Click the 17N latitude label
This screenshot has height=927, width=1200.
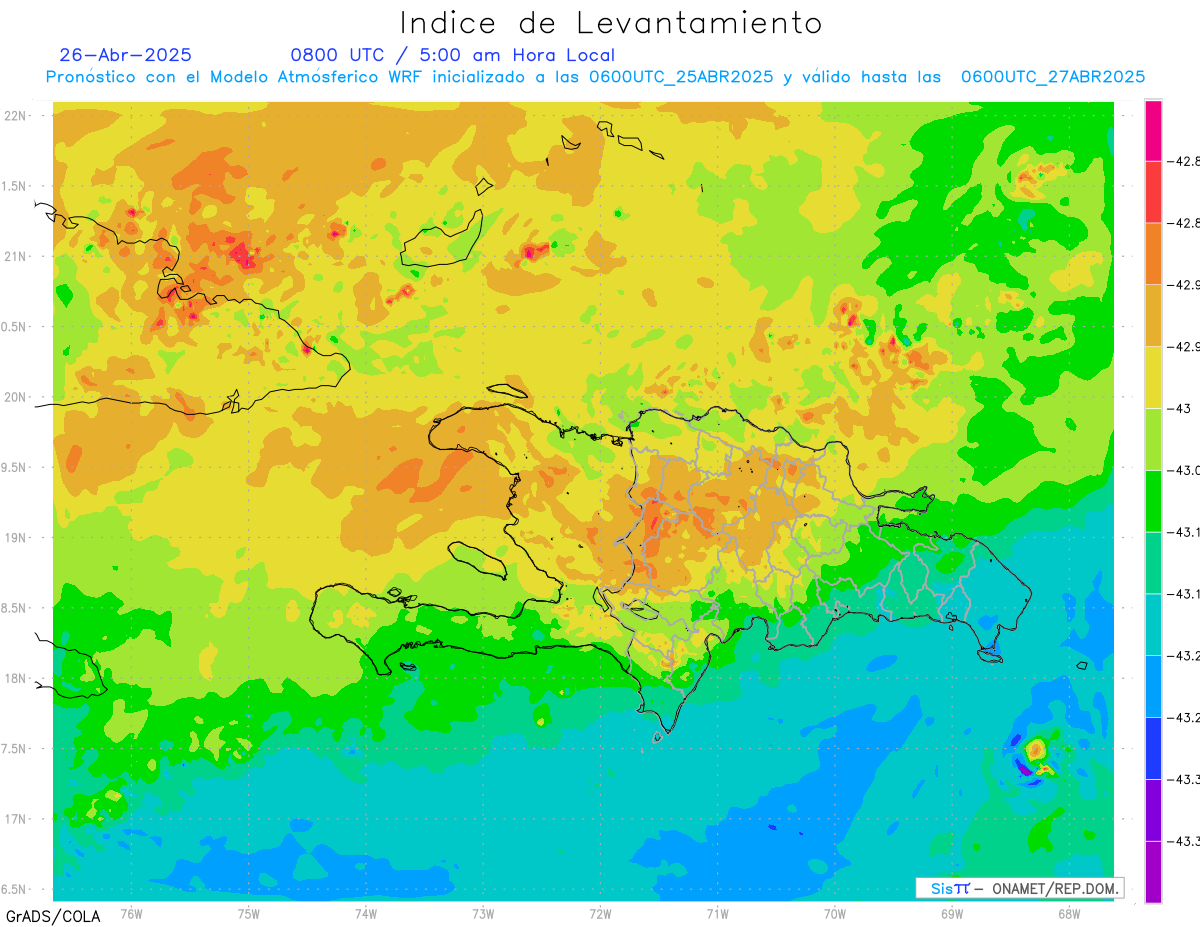point(15,818)
